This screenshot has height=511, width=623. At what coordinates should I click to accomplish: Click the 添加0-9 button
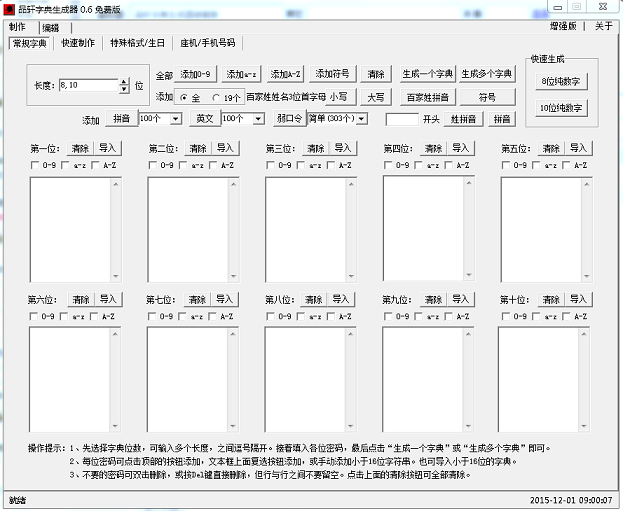click(x=197, y=74)
